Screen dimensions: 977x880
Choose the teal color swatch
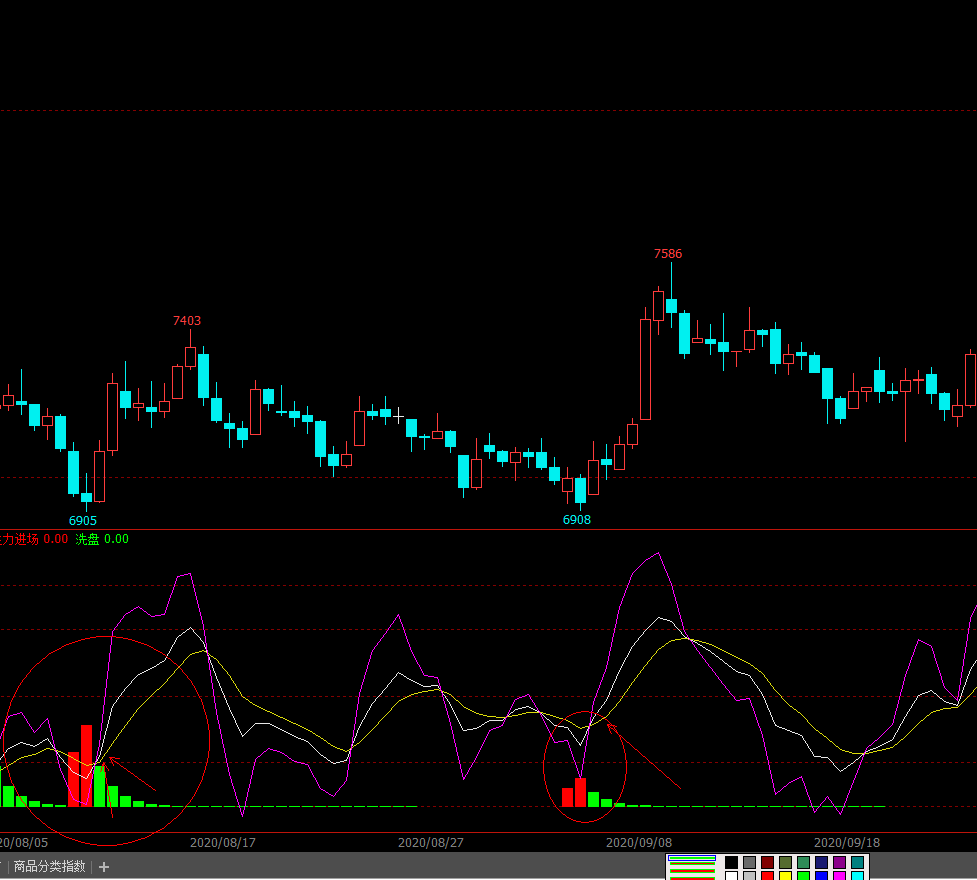[x=858, y=862]
